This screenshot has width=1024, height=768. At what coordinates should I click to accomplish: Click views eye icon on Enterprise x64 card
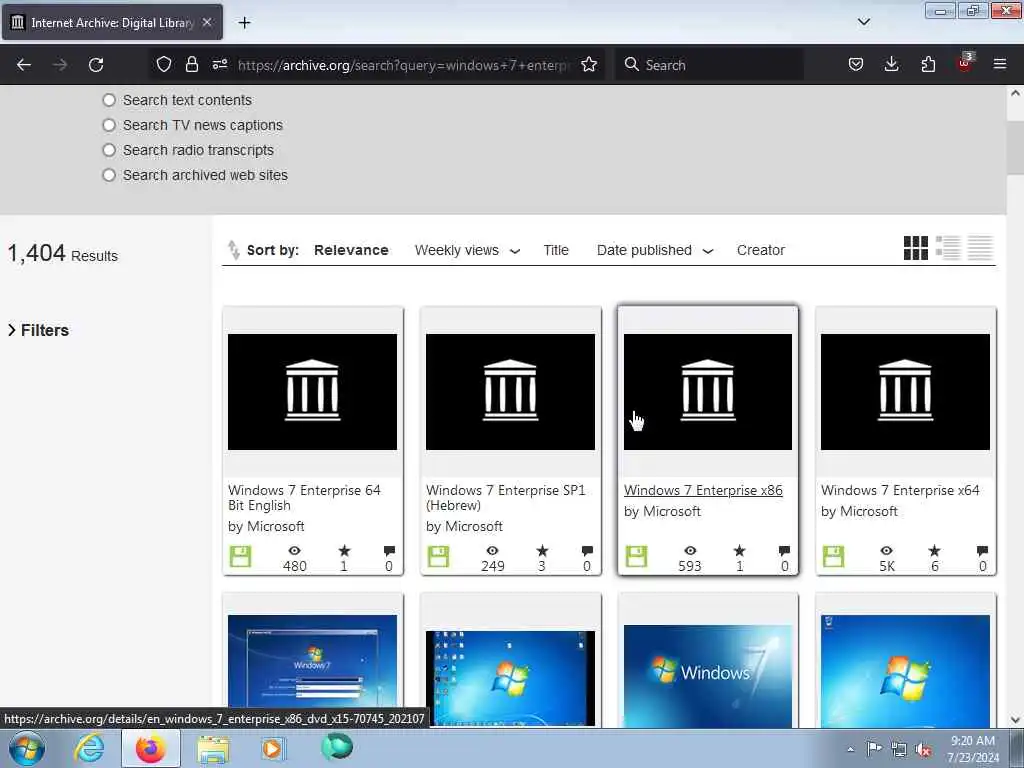point(886,551)
